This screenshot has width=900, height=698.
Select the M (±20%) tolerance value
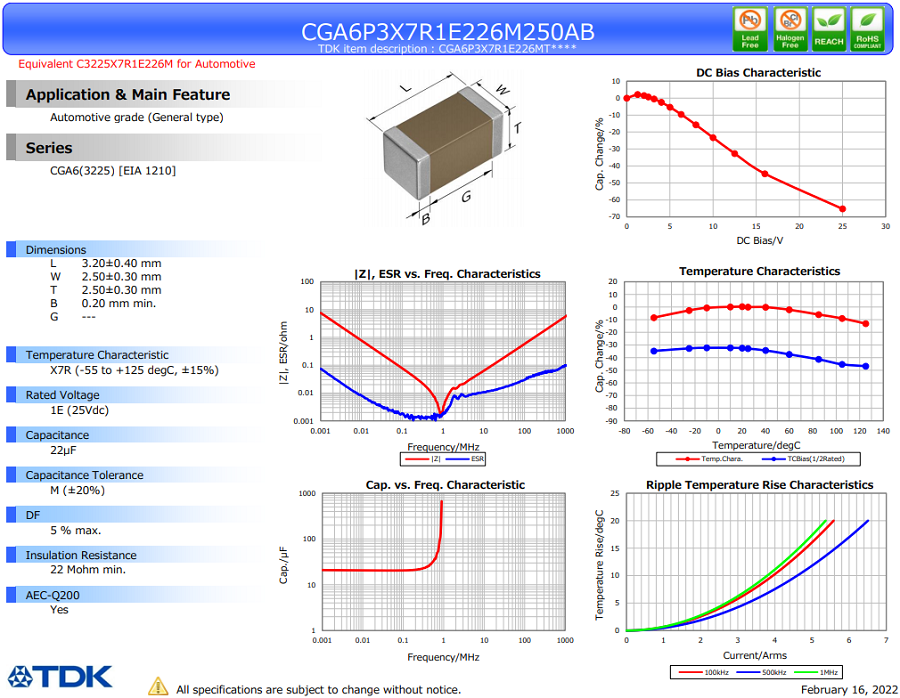coord(77,491)
